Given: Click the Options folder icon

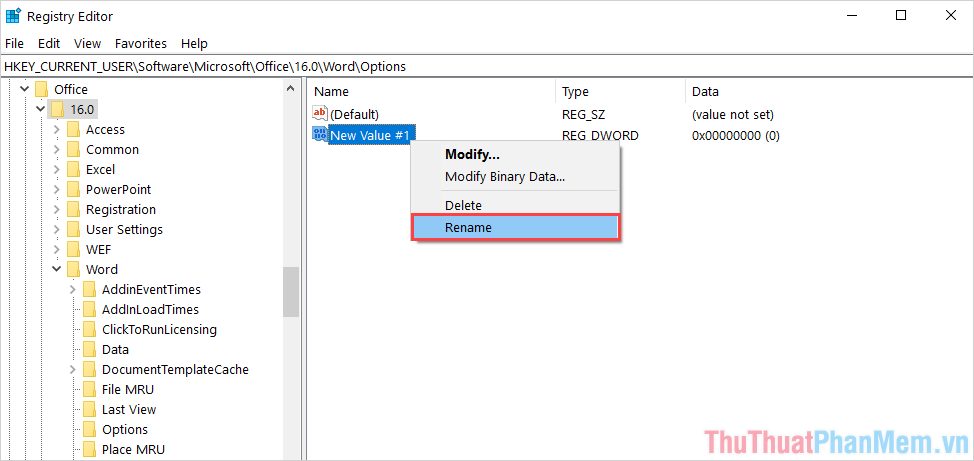Looking at the screenshot, I should pos(90,429).
